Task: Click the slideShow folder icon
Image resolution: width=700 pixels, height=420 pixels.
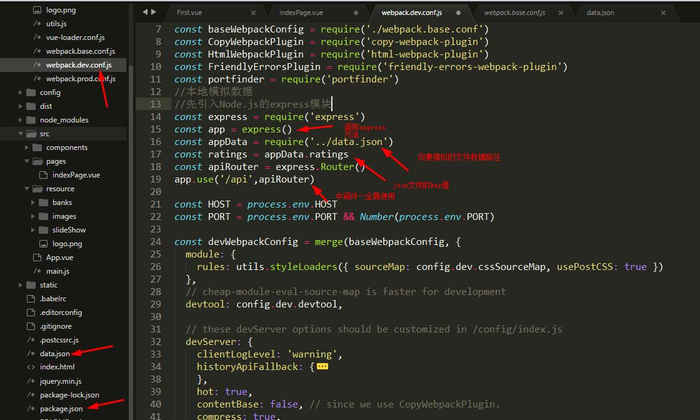Action: click(x=43, y=230)
